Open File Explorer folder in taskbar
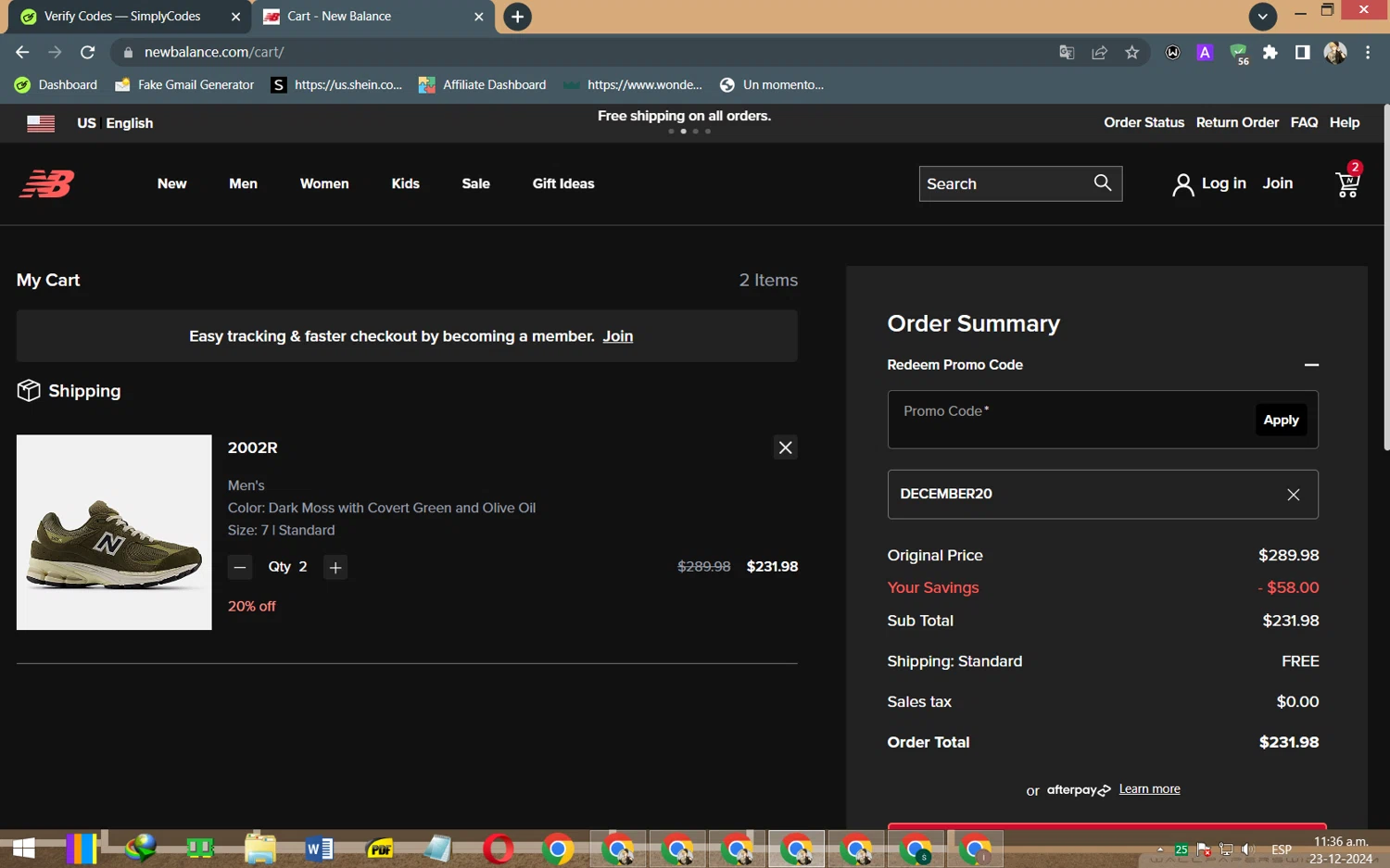 point(260,849)
